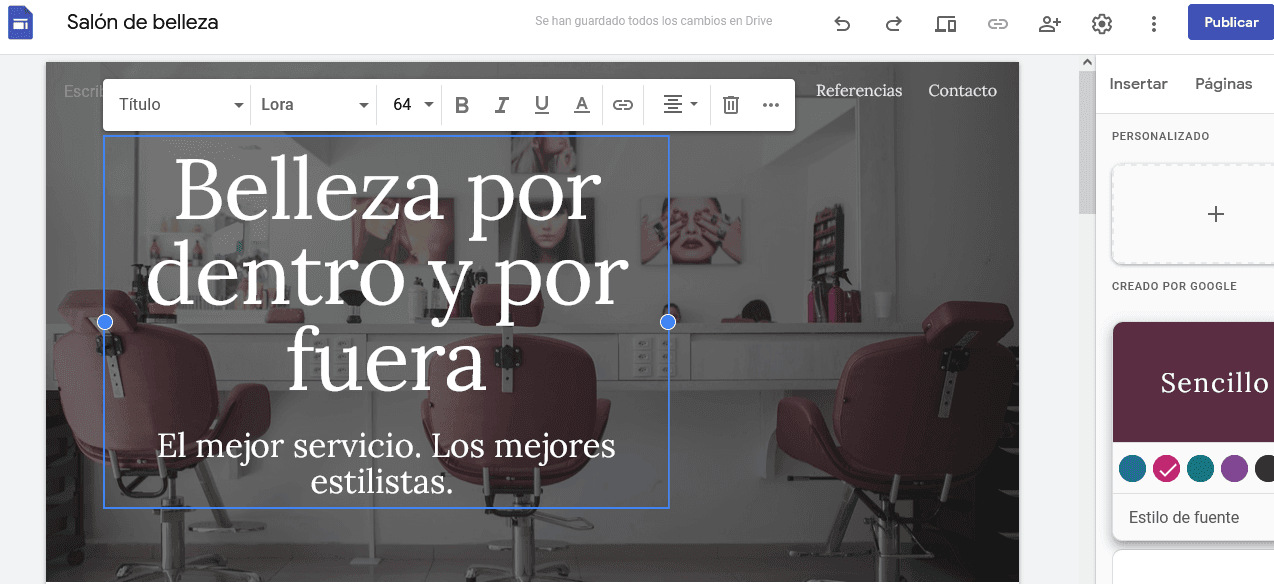Viewport: 1274px width, 584px height.
Task: Select the pink theme color swatch
Action: (x=1166, y=468)
